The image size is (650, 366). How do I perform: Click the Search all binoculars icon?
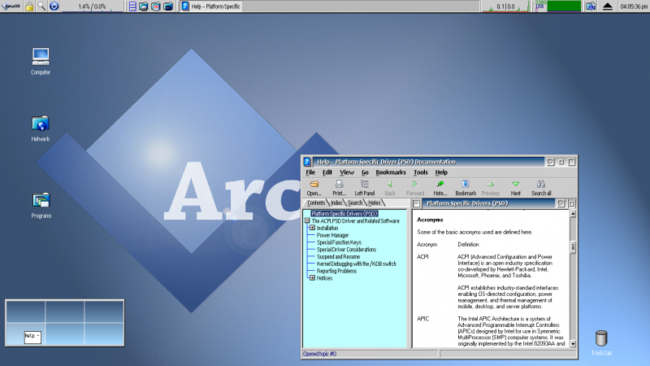pos(541,184)
